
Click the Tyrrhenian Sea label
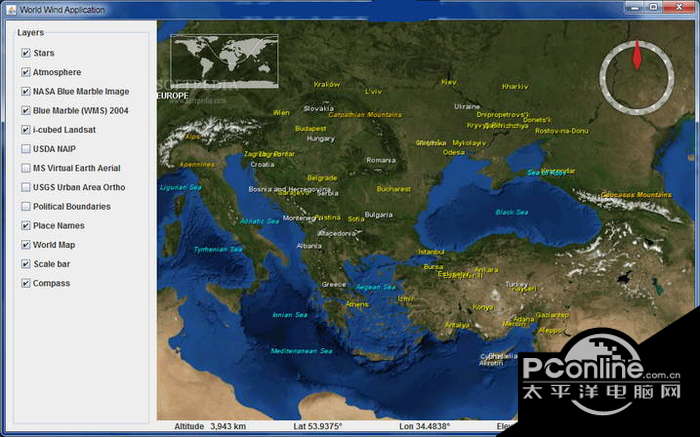[218, 250]
